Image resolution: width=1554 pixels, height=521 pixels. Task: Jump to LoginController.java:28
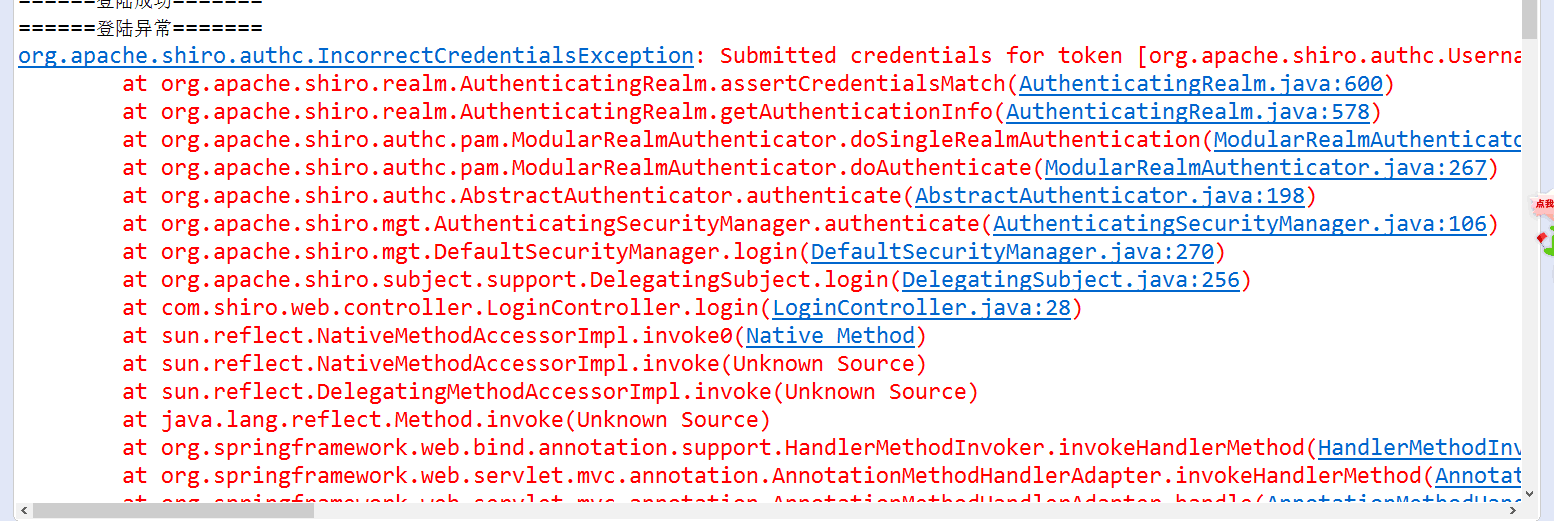[921, 308]
